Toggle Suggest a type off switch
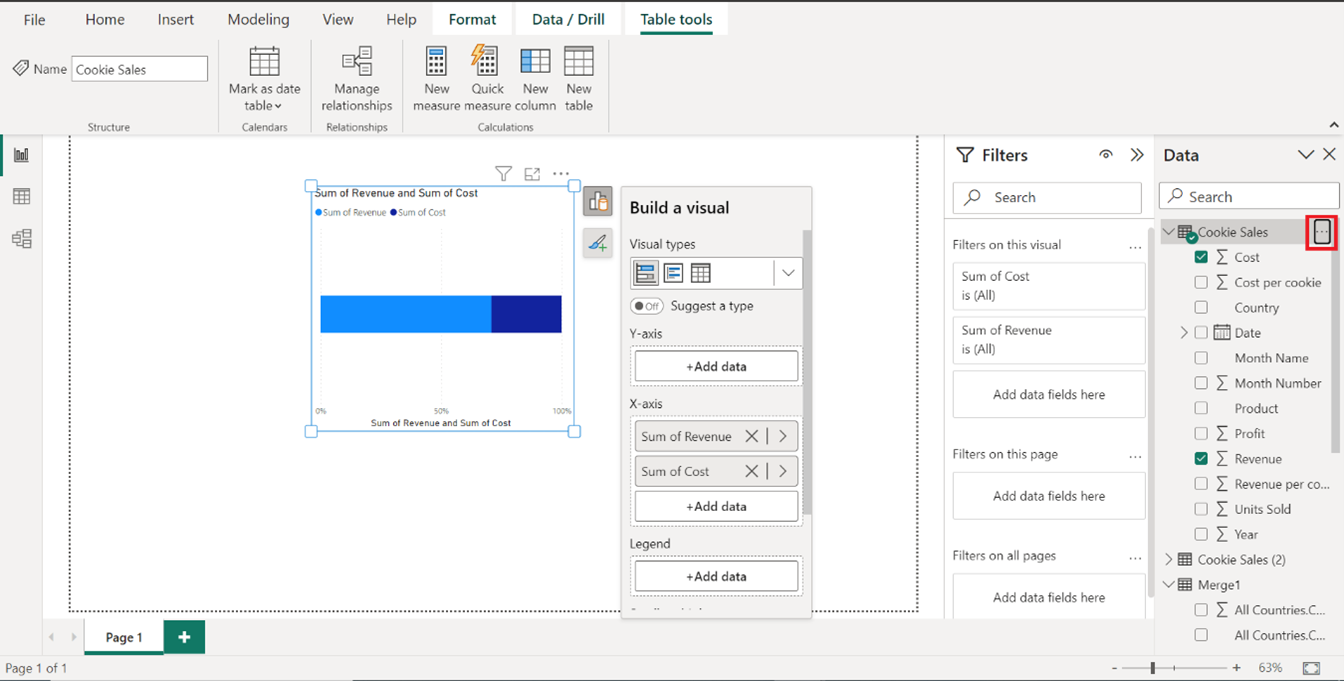 [648, 306]
